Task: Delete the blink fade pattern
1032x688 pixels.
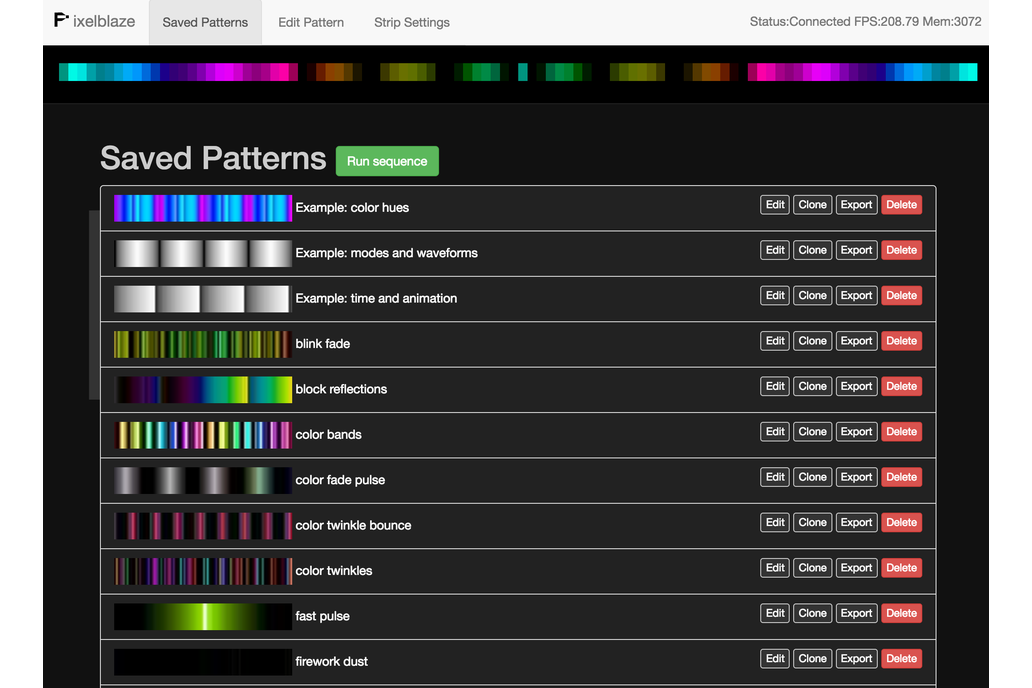Action: coord(902,341)
